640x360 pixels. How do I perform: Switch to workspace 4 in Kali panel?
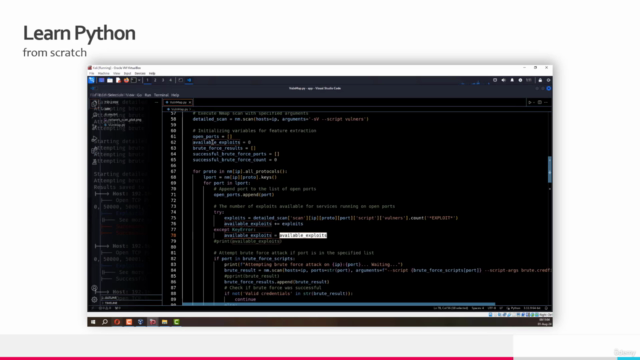[171, 80]
